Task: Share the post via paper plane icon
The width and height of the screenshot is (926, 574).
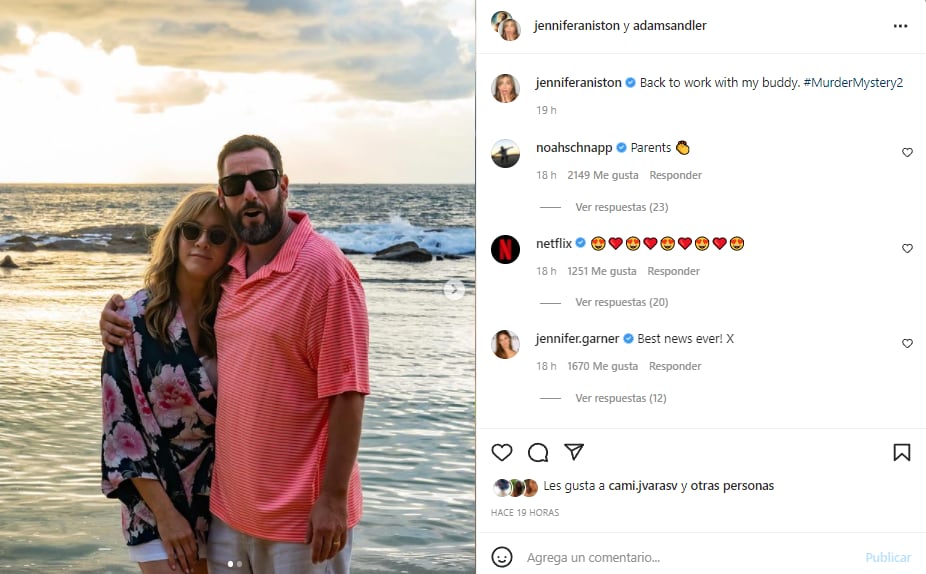Action: point(574,453)
